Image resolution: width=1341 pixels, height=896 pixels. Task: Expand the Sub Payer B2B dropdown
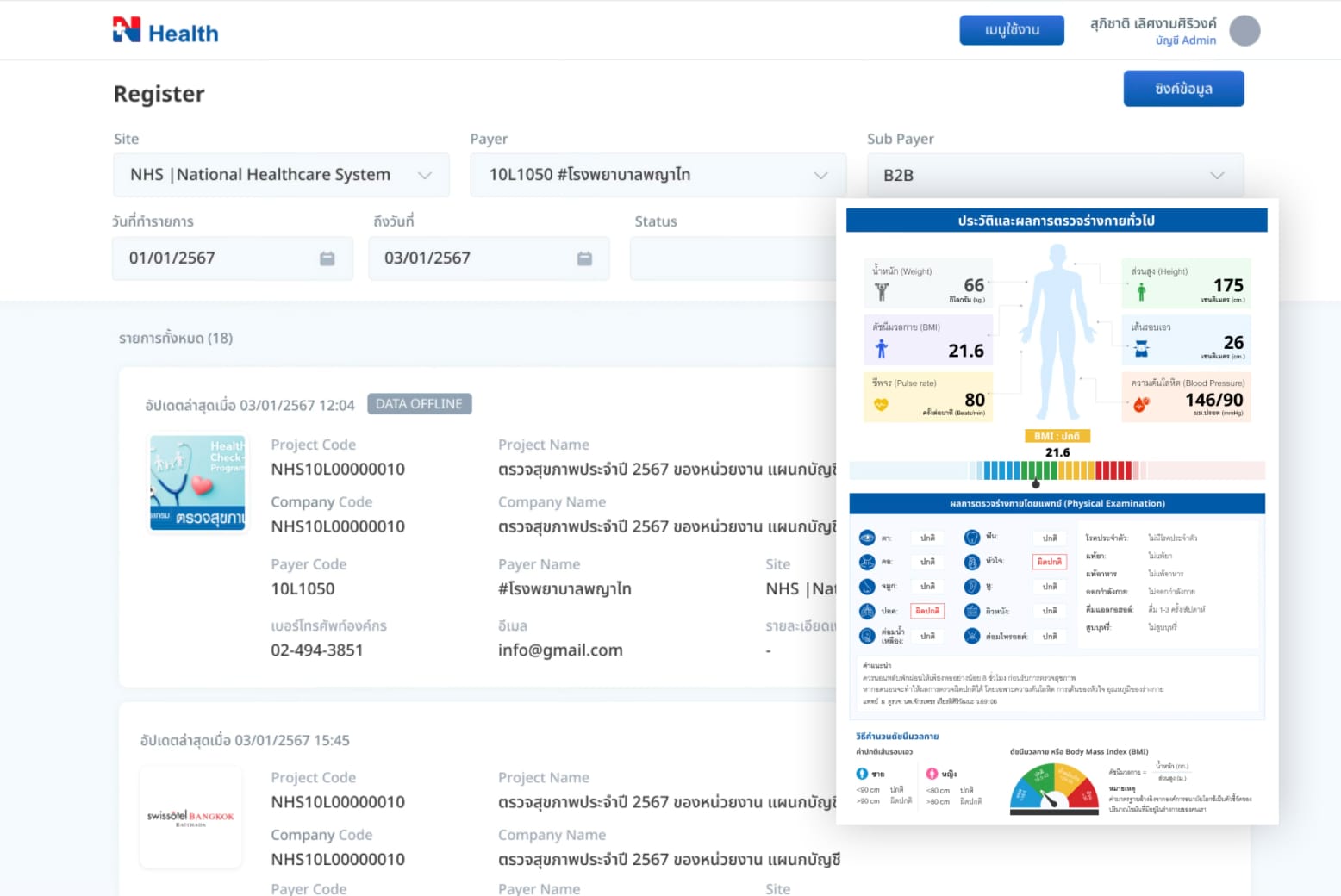click(1055, 175)
